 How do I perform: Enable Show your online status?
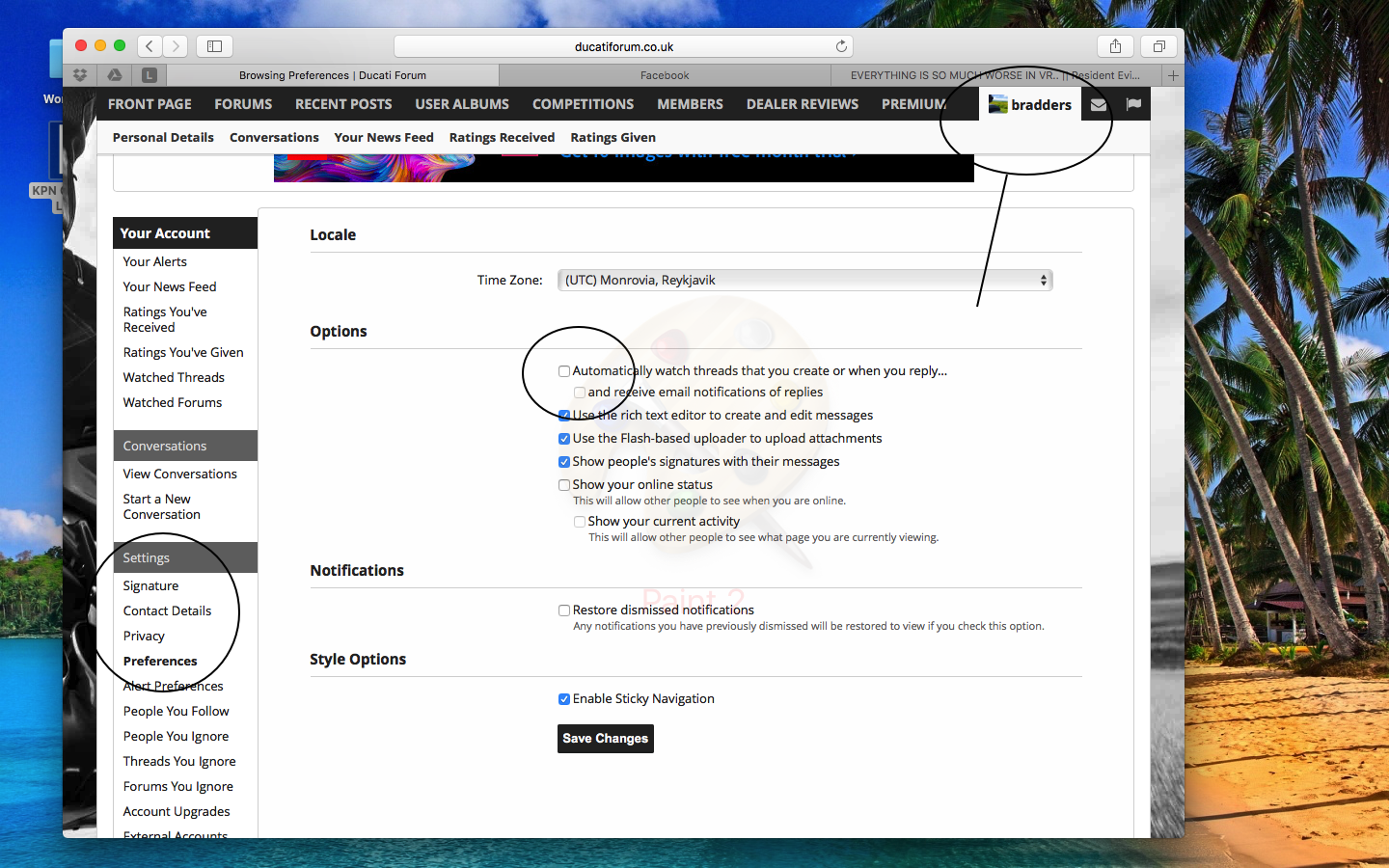click(x=564, y=485)
